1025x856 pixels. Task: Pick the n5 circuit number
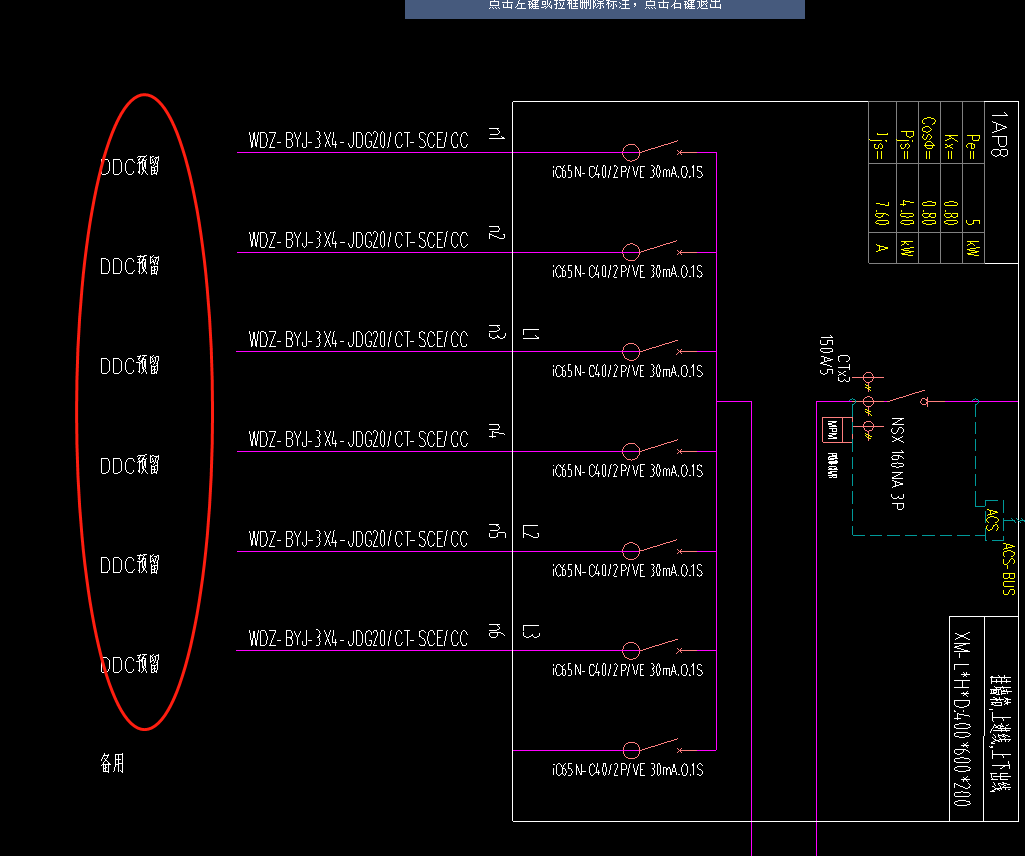coord(497,531)
